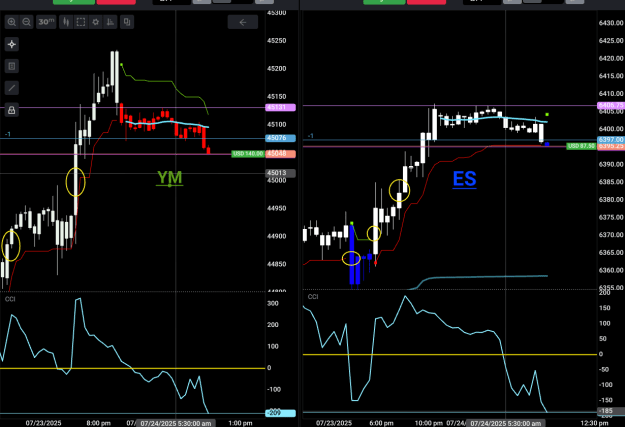This screenshot has height=427, width=625.
Task: Click the 10:00 pm time axis label
Action: pyautogui.click(x=429, y=423)
